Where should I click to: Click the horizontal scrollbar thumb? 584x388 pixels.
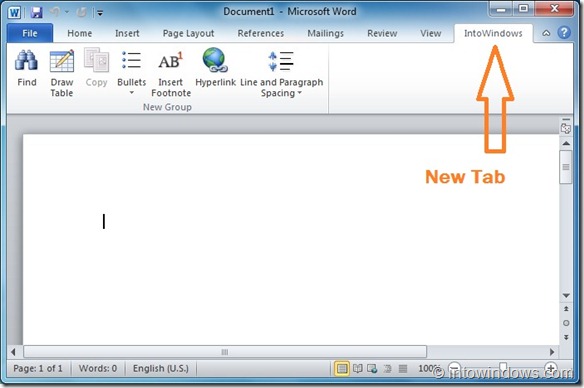225,352
